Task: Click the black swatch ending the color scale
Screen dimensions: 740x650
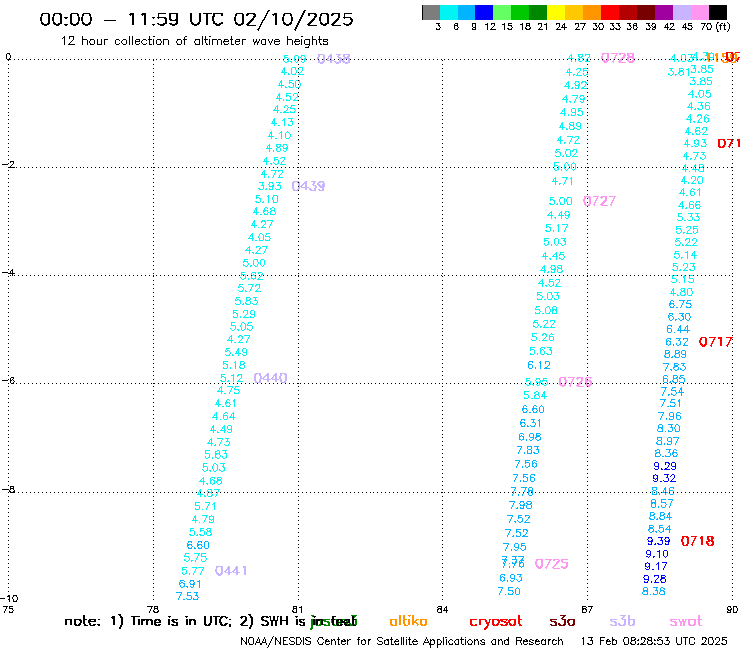Action: click(718, 12)
